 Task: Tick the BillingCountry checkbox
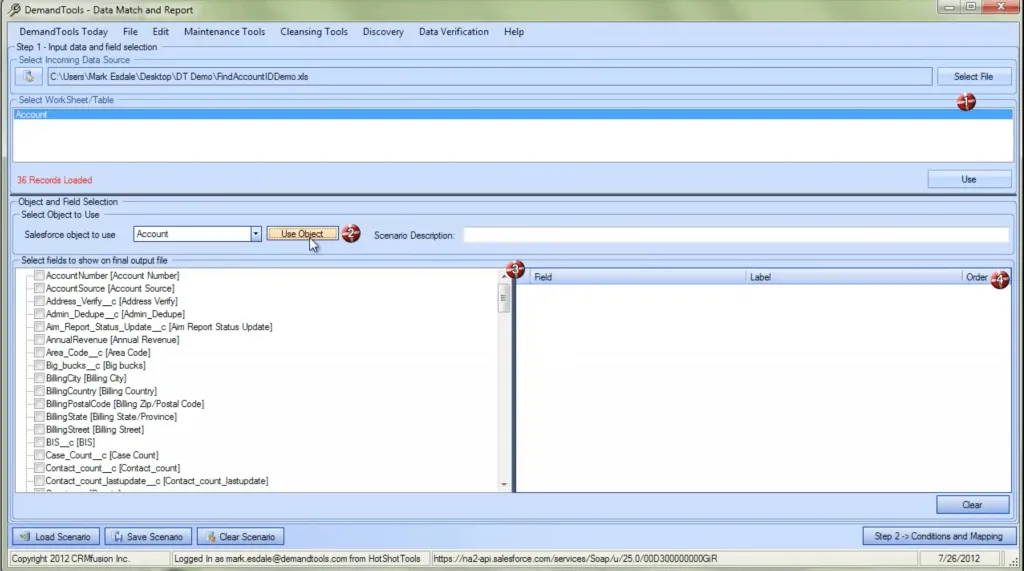click(39, 391)
